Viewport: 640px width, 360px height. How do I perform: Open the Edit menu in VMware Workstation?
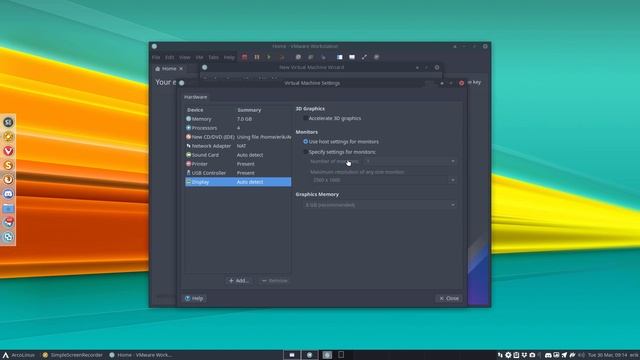click(x=170, y=57)
